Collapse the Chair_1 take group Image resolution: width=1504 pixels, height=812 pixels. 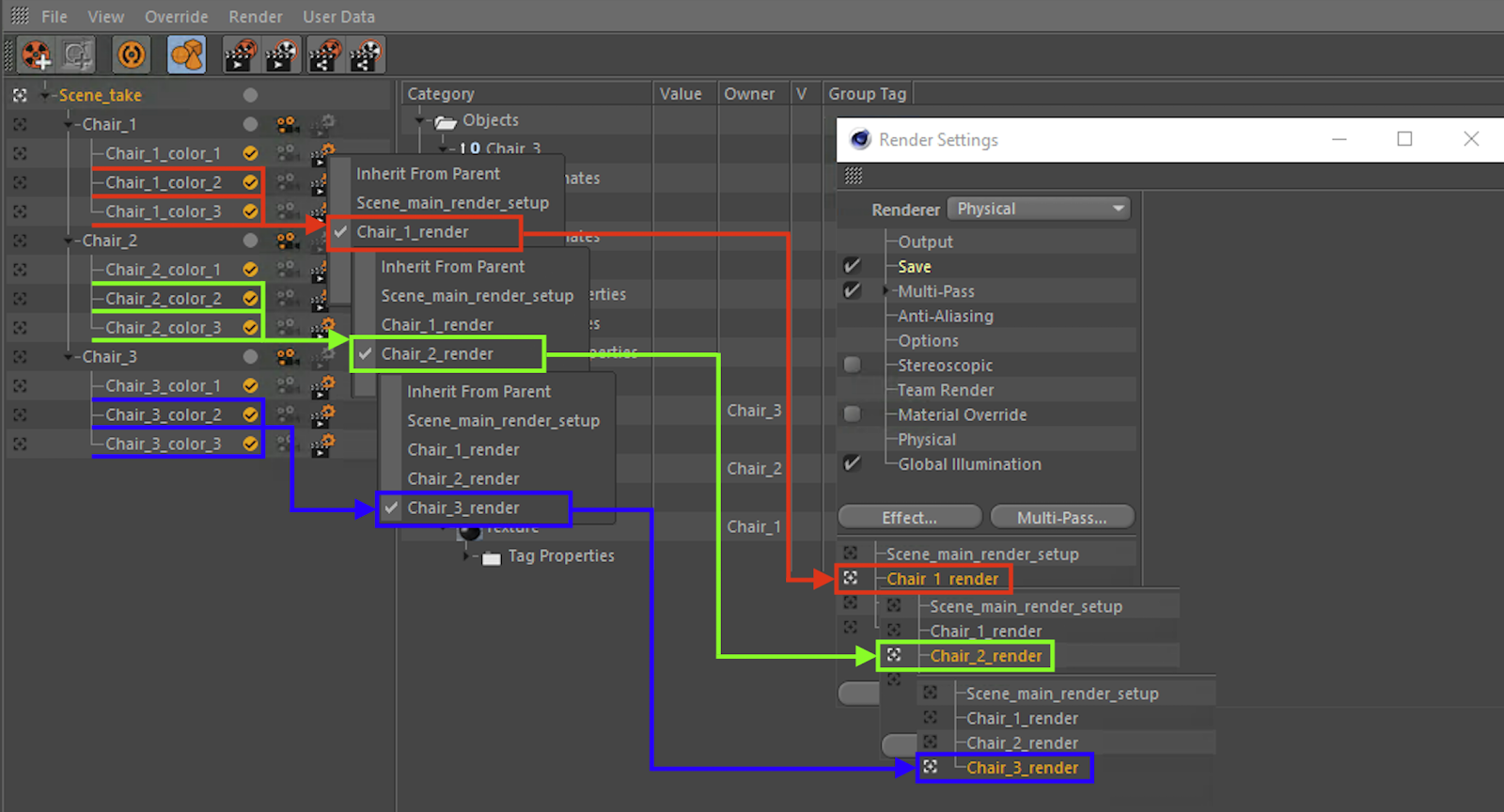click(x=68, y=124)
